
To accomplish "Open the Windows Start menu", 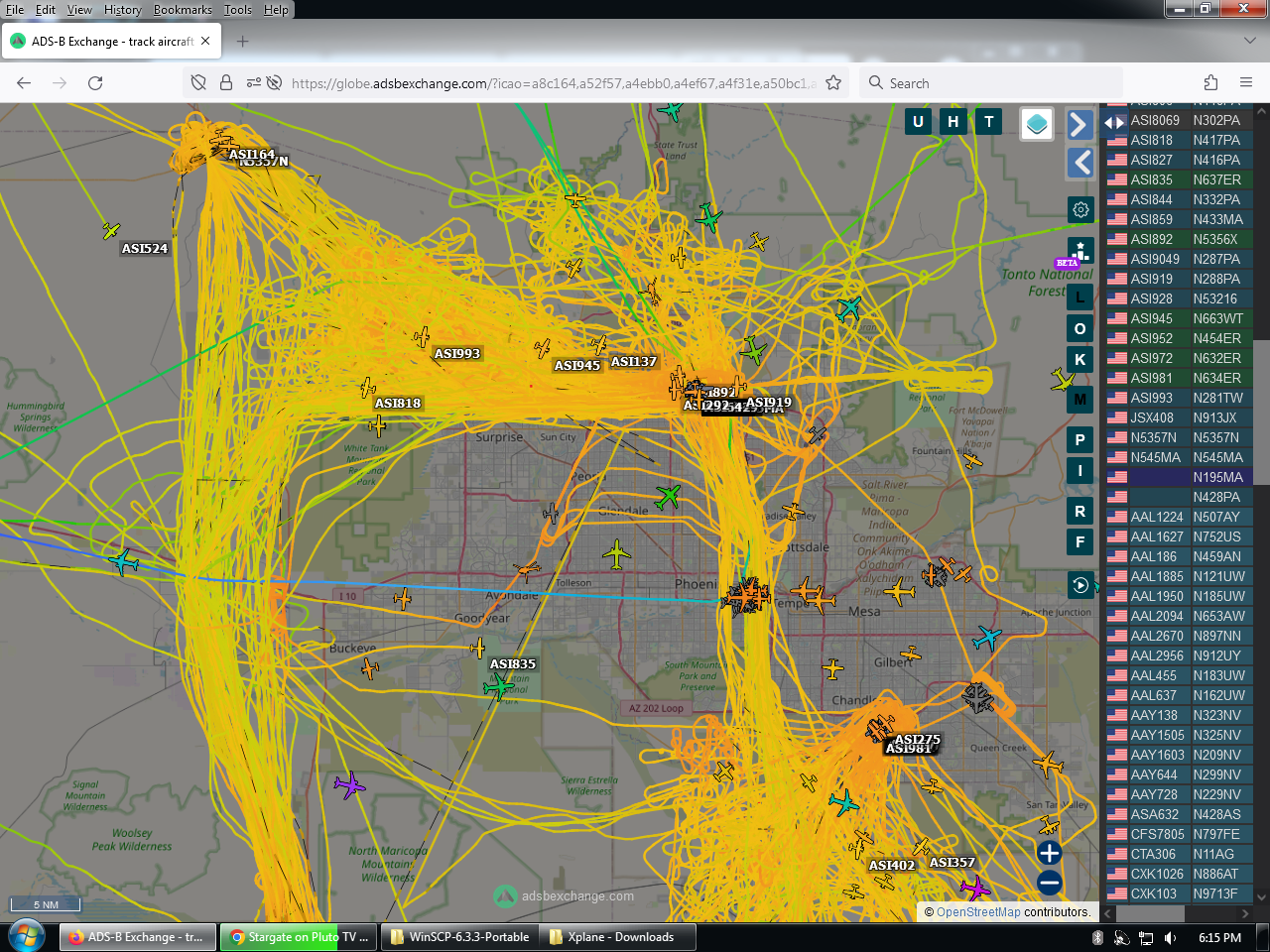I will 27,936.
